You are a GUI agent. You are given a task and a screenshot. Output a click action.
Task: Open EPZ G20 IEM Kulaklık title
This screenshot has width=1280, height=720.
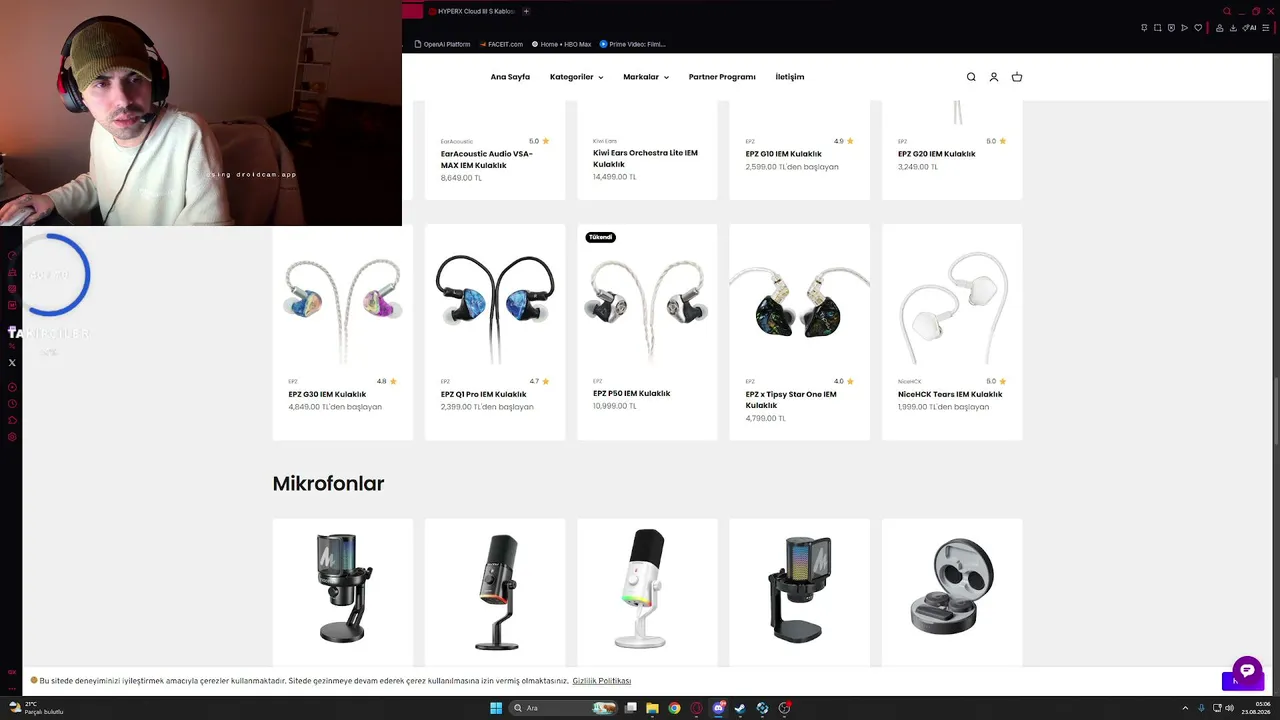936,154
